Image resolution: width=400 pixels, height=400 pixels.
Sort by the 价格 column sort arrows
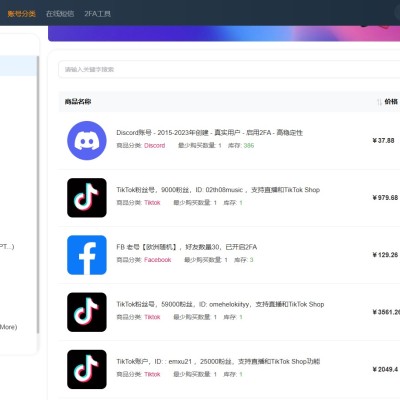(x=379, y=102)
